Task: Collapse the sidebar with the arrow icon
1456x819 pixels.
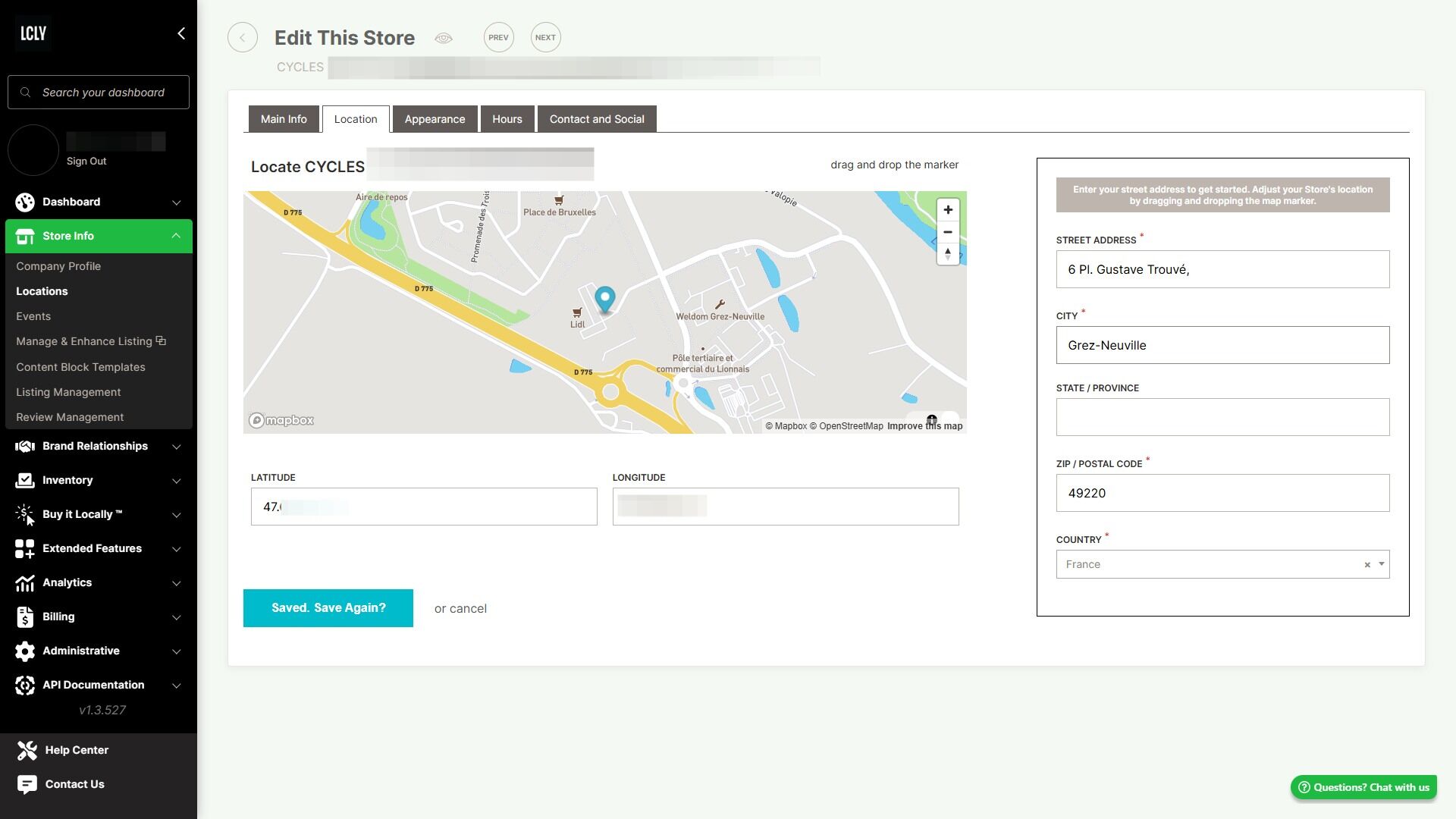Action: coord(180,33)
